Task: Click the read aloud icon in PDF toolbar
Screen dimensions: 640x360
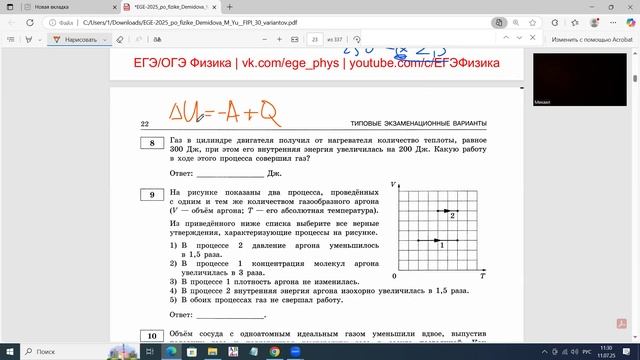Action: [158, 40]
